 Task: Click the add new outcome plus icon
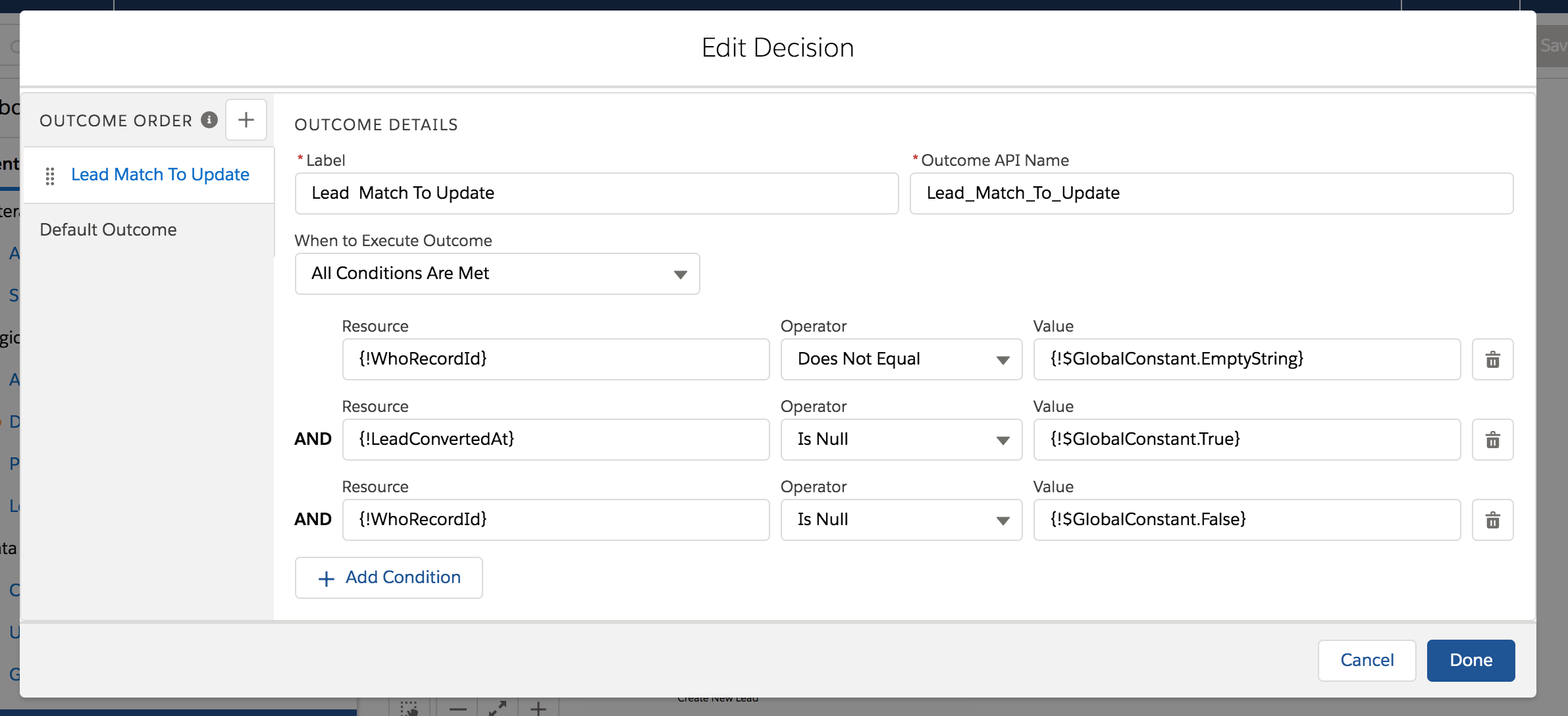pyautogui.click(x=246, y=120)
